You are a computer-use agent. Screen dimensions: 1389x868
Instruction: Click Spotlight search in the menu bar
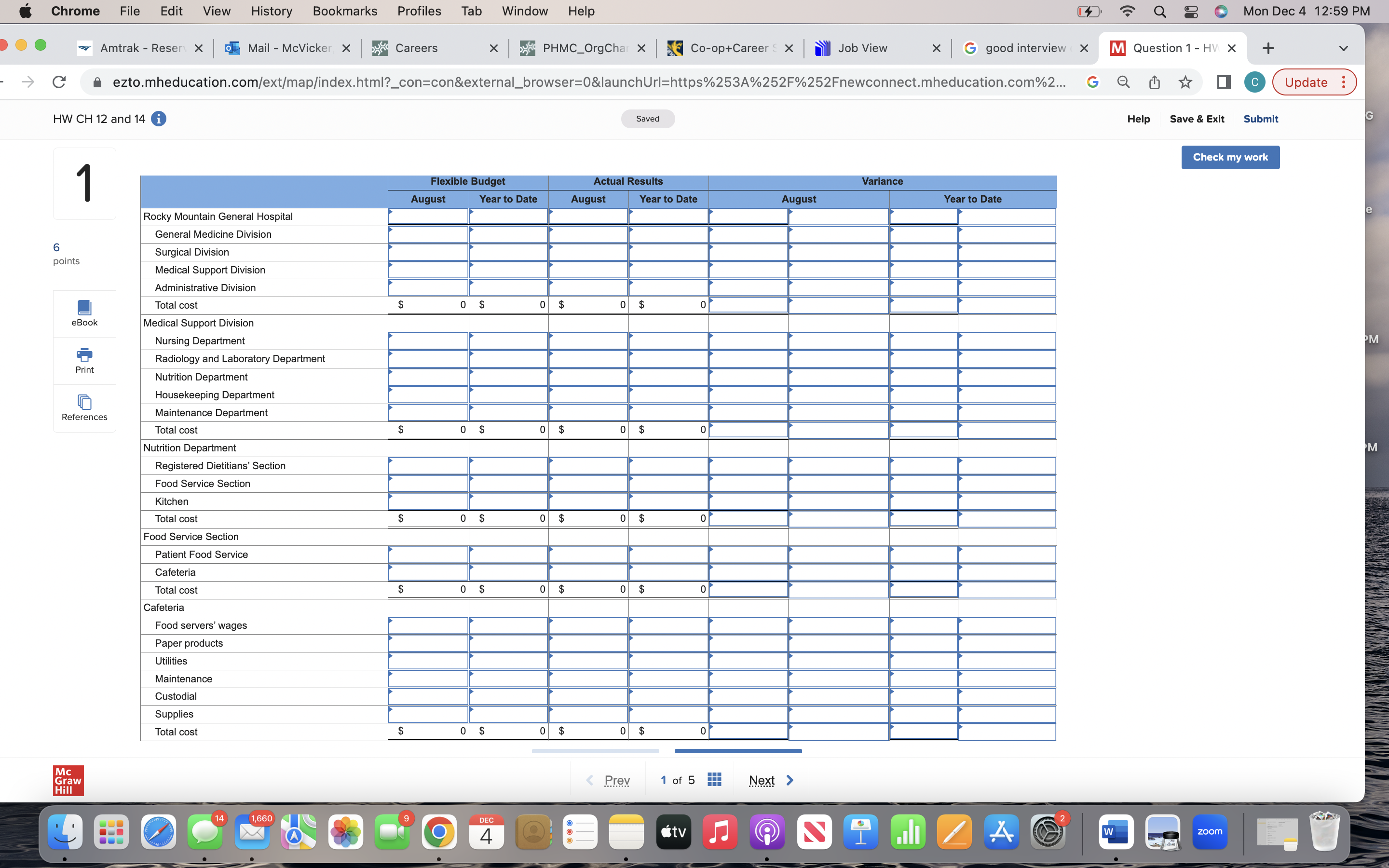[x=1159, y=11]
